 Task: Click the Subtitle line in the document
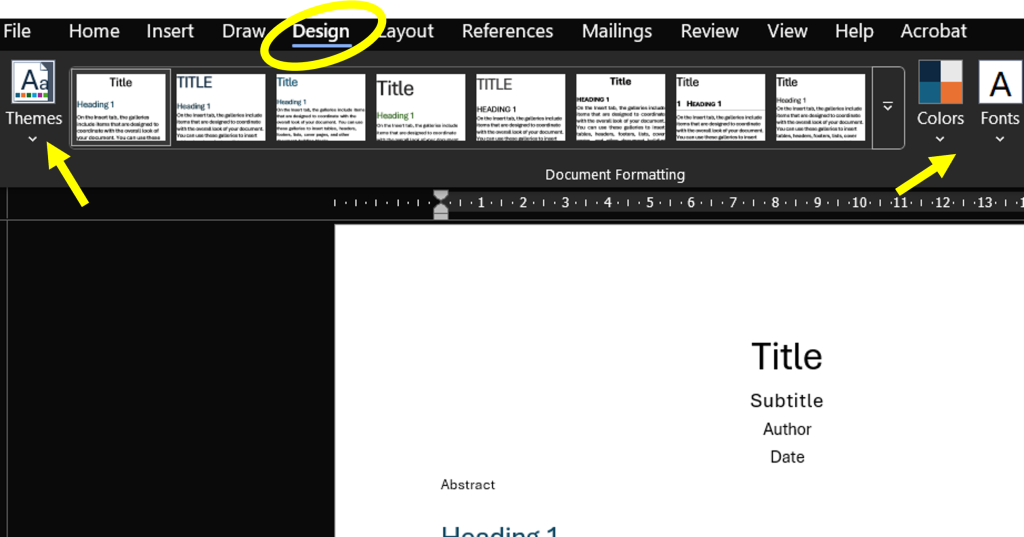coord(786,401)
